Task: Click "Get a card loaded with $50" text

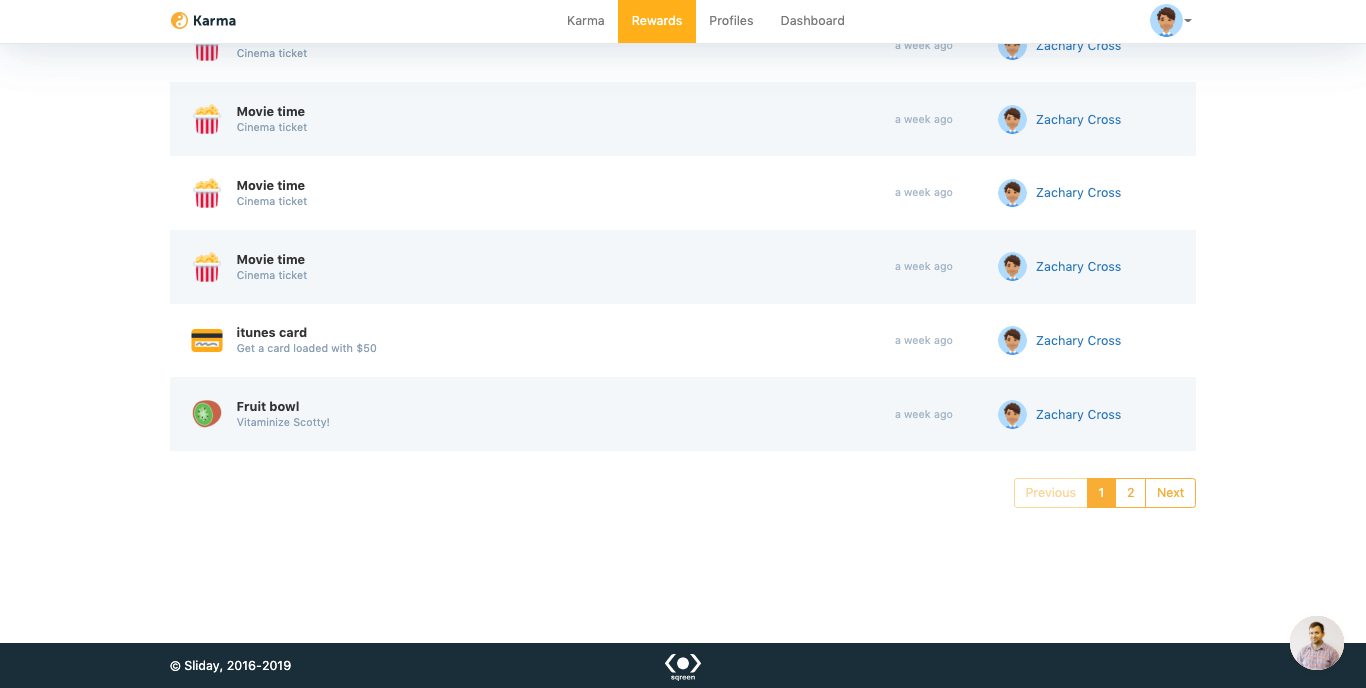Action: click(307, 349)
